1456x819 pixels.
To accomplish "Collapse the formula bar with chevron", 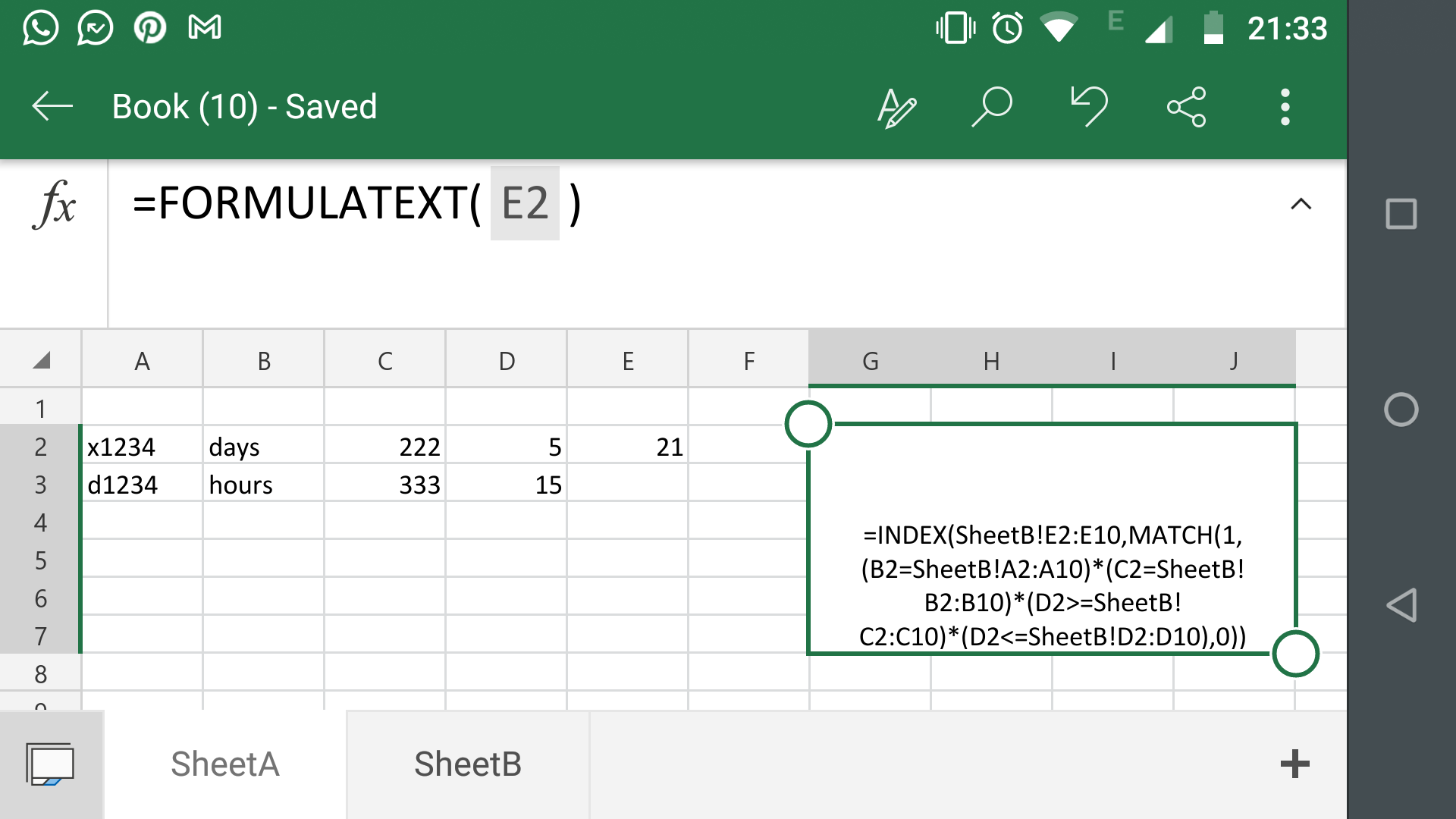I will pos(1301,204).
